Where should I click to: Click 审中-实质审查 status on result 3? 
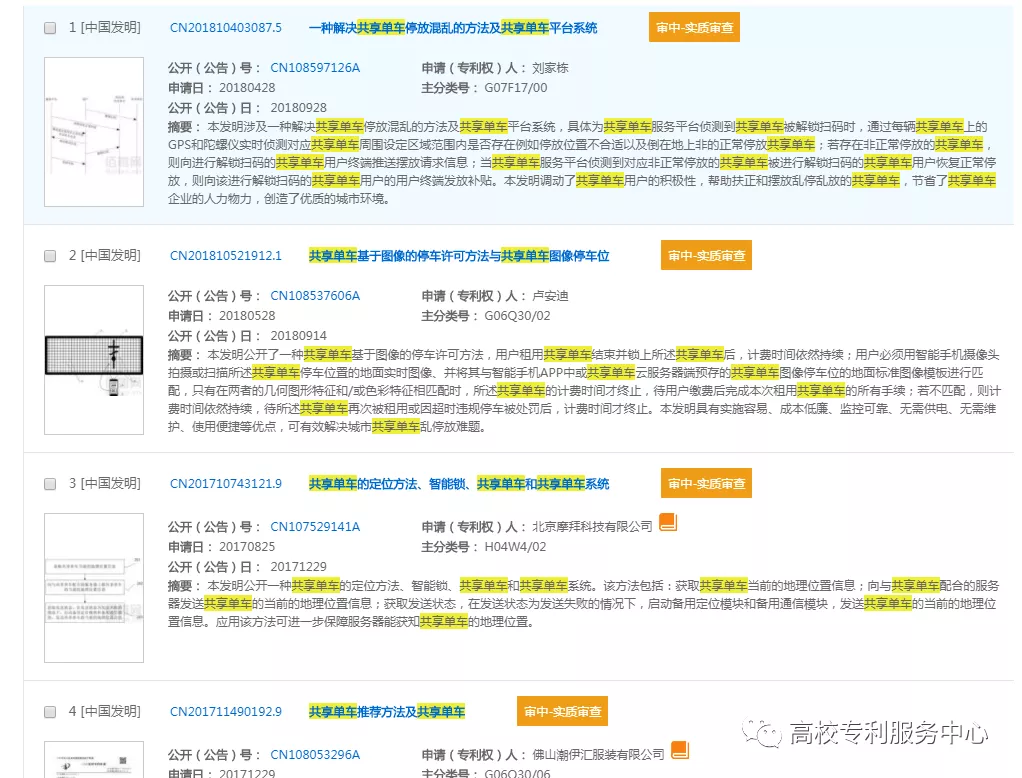(x=705, y=483)
